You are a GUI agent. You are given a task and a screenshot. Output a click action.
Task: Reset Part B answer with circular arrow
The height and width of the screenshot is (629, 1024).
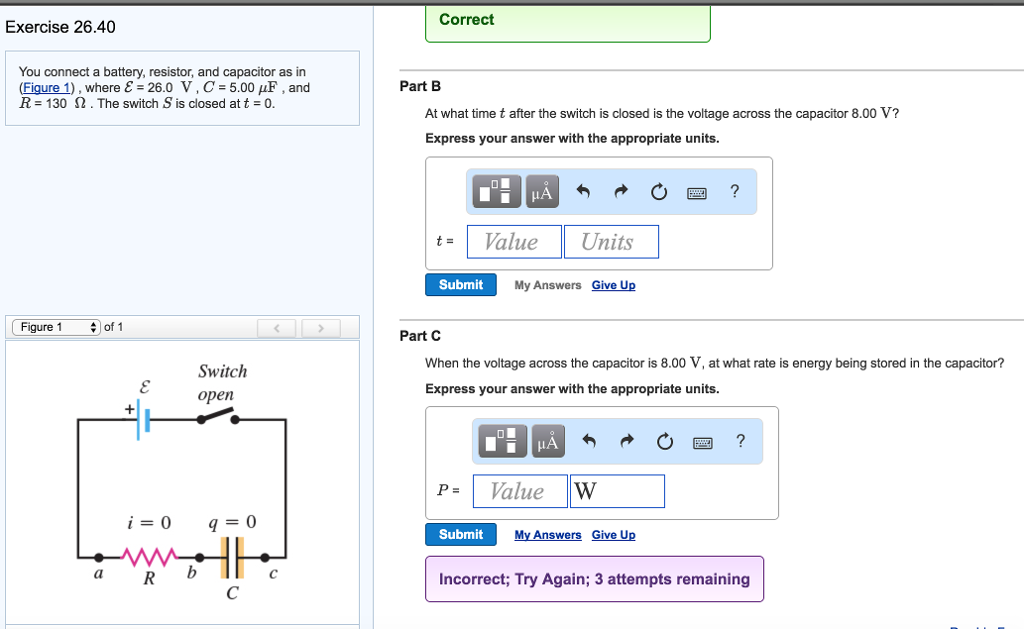pos(658,193)
